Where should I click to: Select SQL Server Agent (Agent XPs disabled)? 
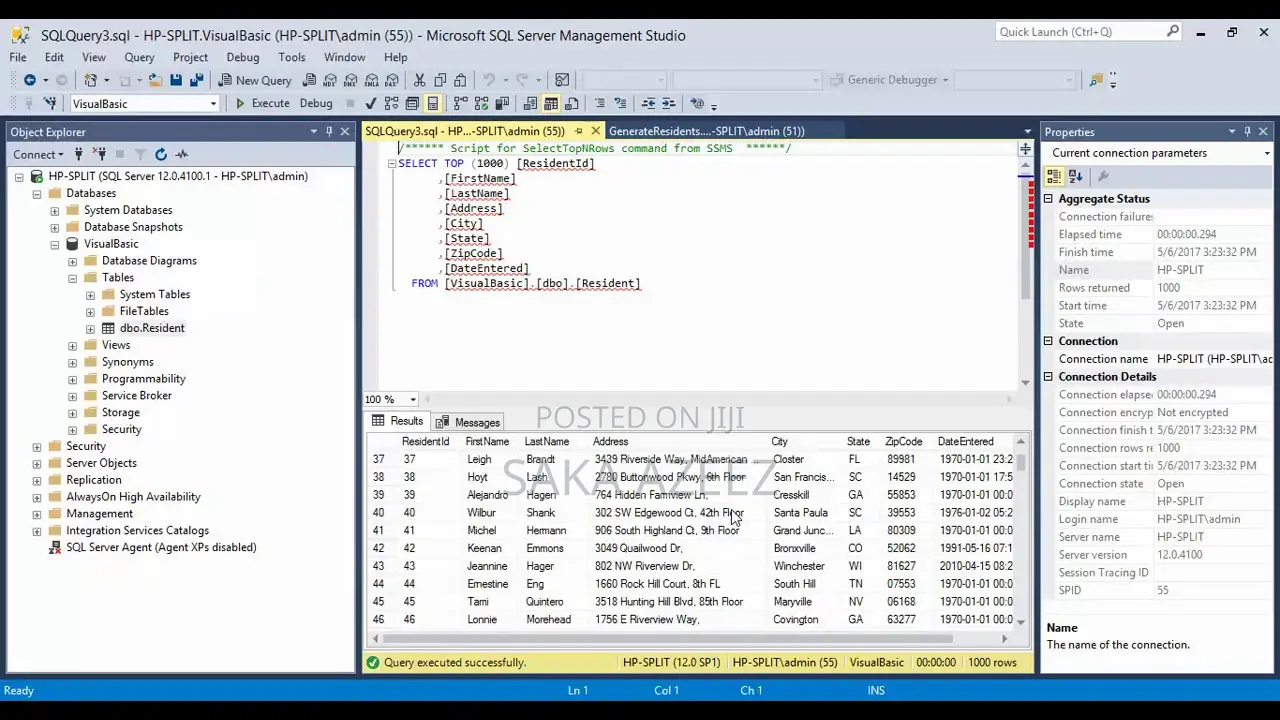click(160, 547)
